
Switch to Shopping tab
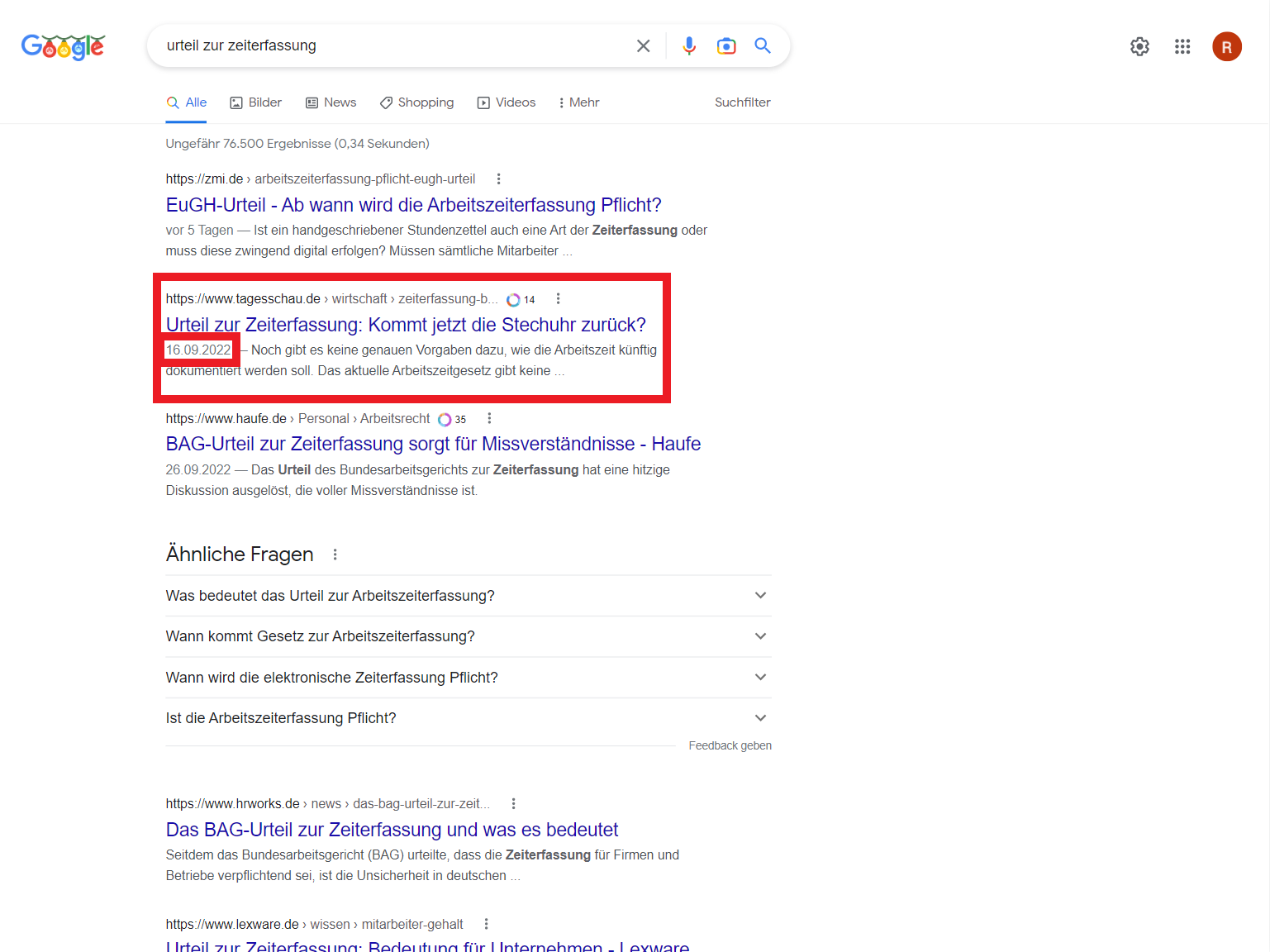click(x=416, y=102)
